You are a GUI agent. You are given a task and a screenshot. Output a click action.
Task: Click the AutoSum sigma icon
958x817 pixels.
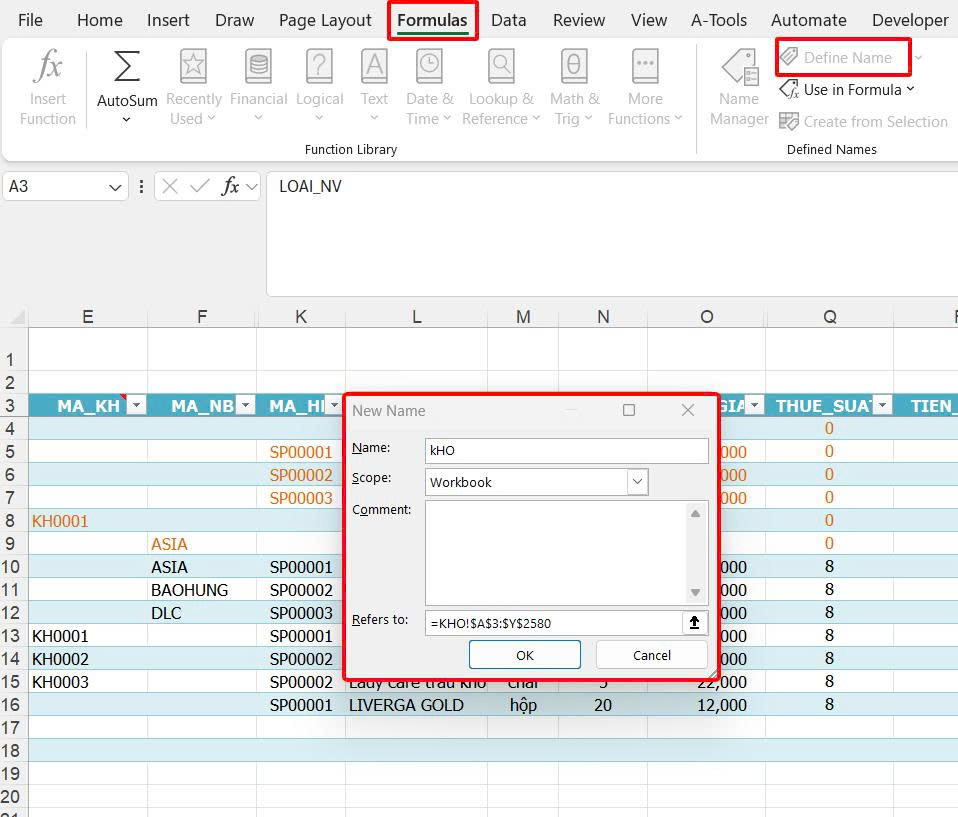[x=127, y=68]
